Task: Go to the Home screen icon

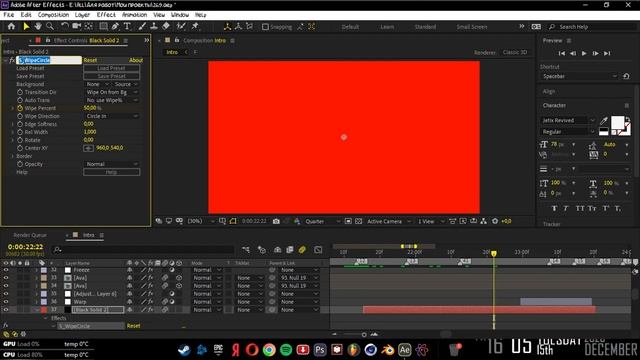Action: pyautogui.click(x=11, y=27)
